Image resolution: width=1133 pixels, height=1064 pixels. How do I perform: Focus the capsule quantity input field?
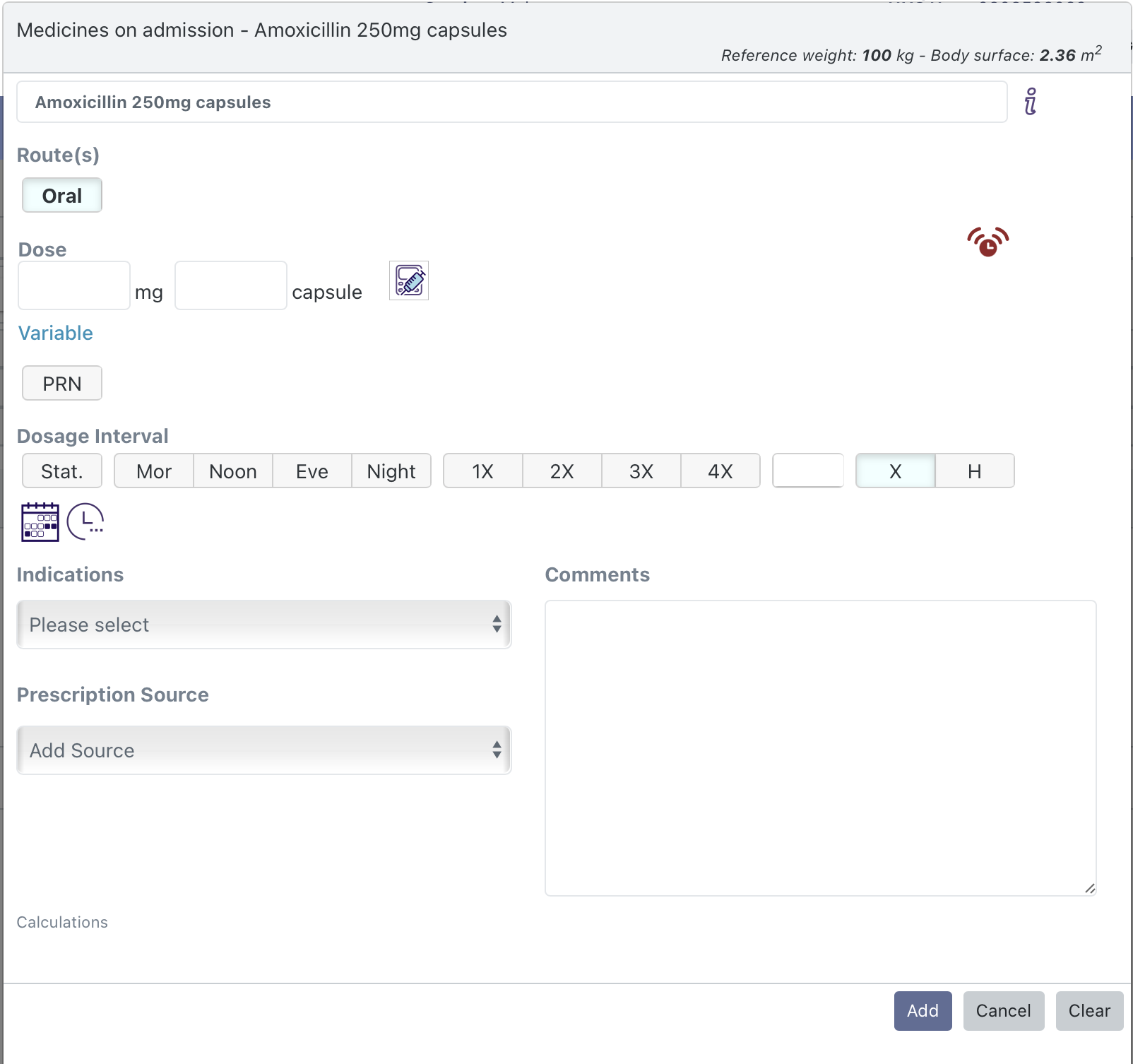point(231,285)
